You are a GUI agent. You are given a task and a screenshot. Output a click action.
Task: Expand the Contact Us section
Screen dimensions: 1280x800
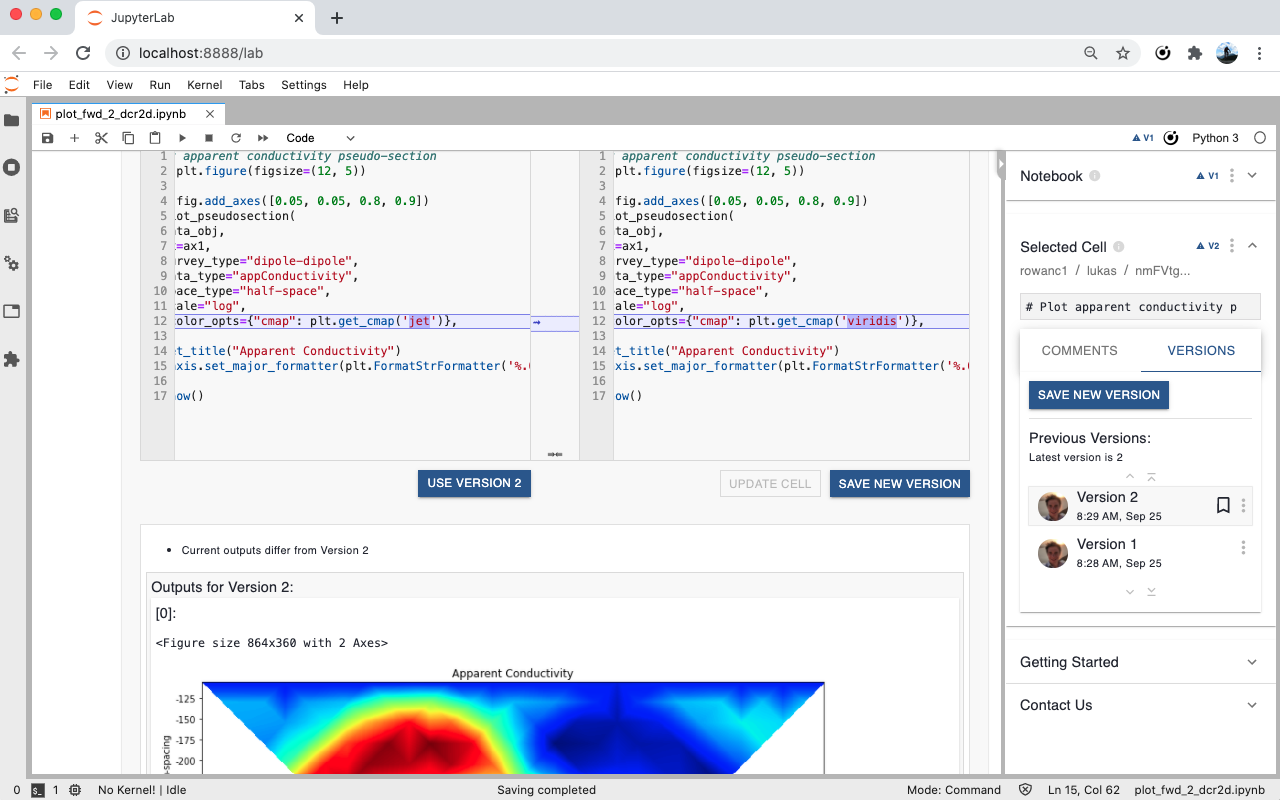(x=1251, y=705)
